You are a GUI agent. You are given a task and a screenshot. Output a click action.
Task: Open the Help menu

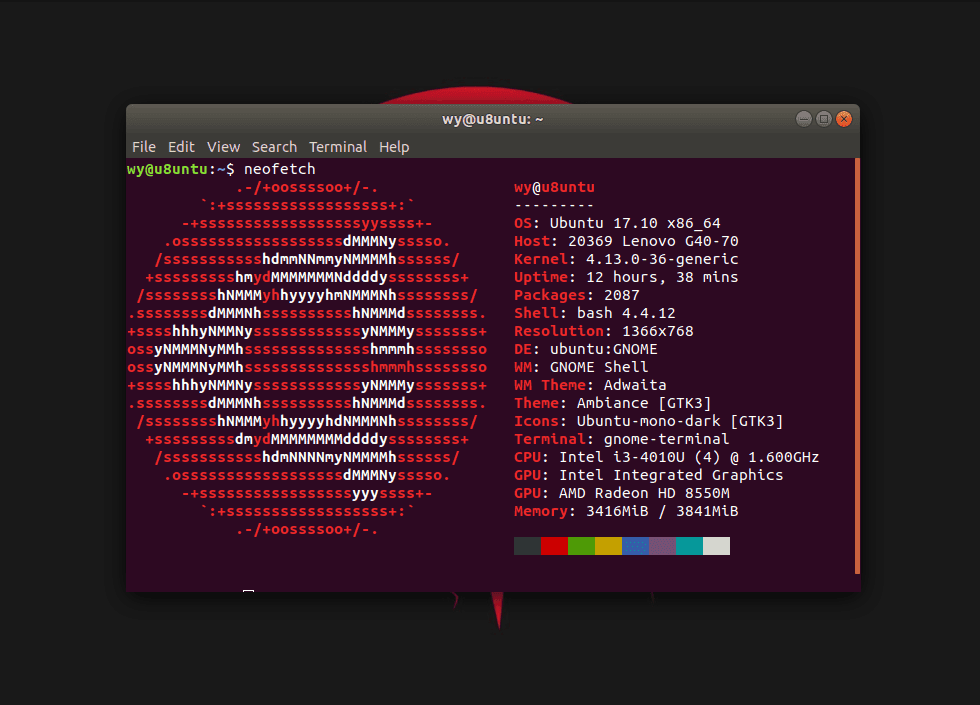tap(394, 147)
